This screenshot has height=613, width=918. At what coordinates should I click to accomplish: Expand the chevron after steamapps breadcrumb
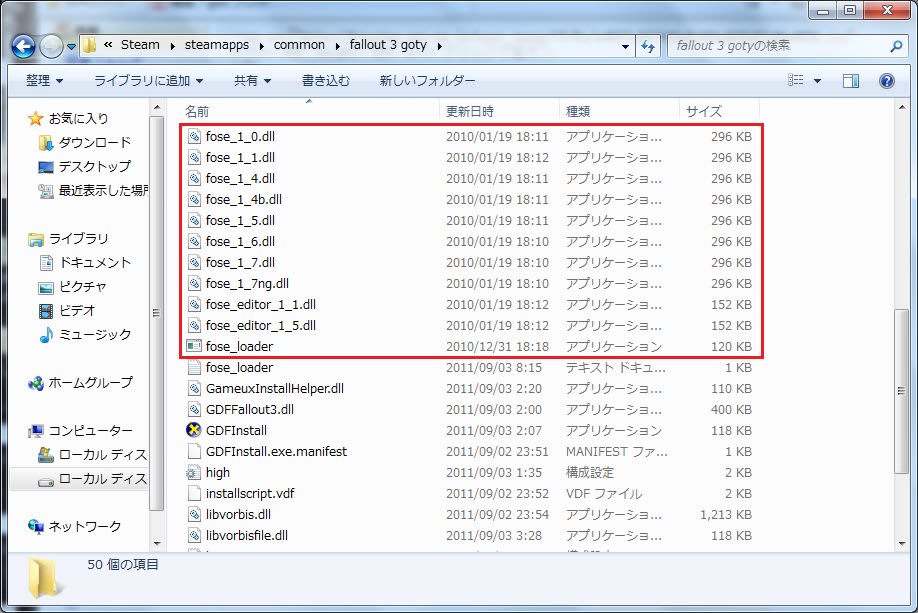(261, 46)
